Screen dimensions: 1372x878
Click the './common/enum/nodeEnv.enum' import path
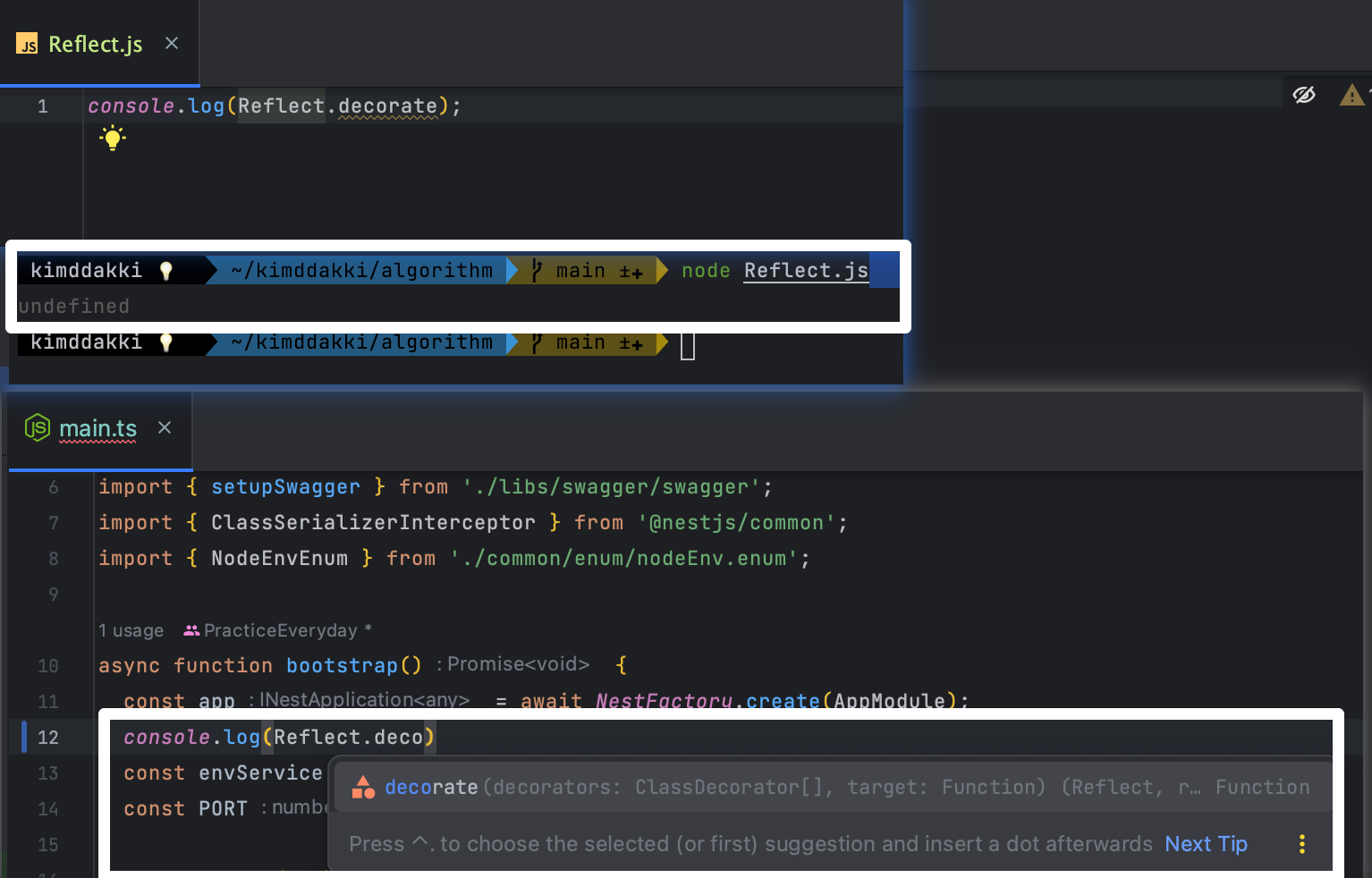pyautogui.click(x=624, y=559)
